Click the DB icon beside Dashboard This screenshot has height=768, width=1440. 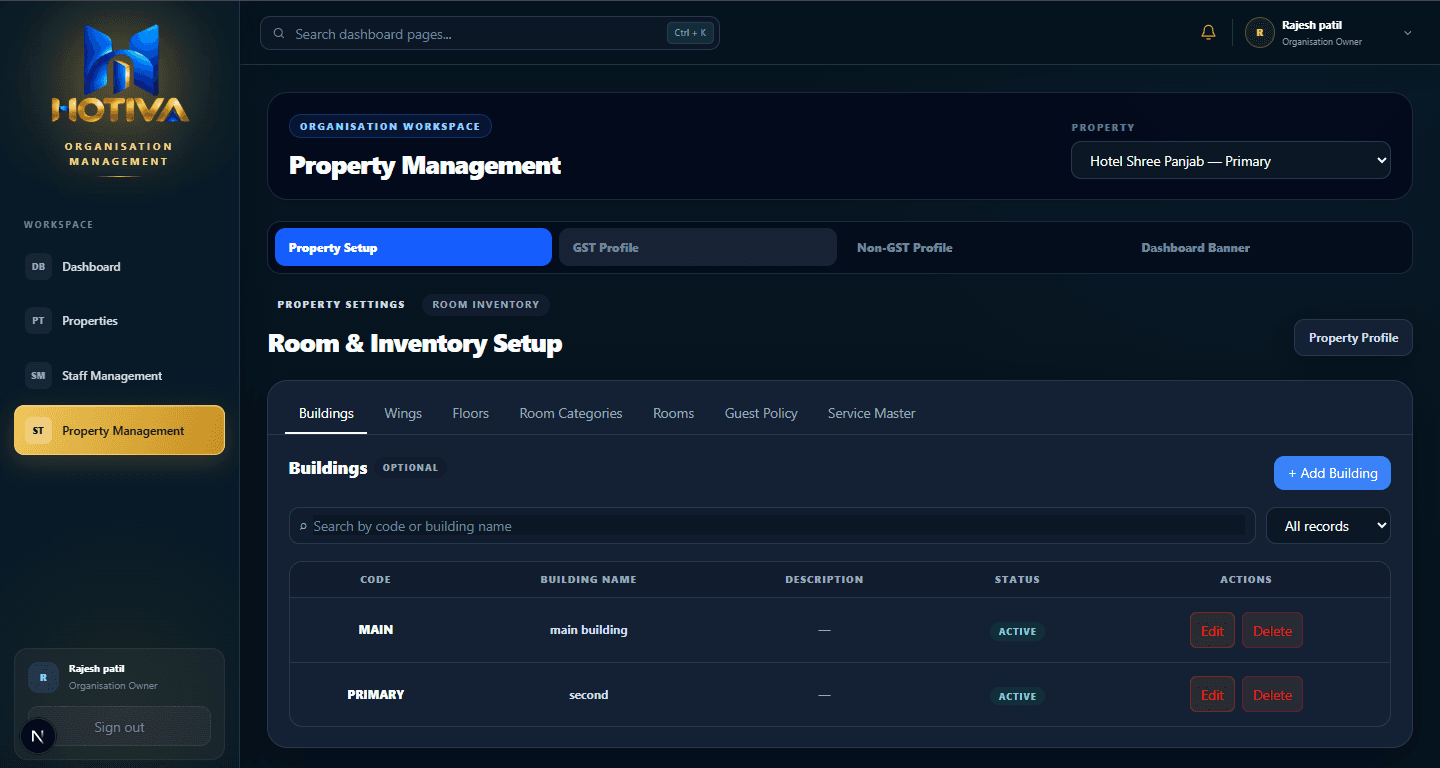coord(38,267)
